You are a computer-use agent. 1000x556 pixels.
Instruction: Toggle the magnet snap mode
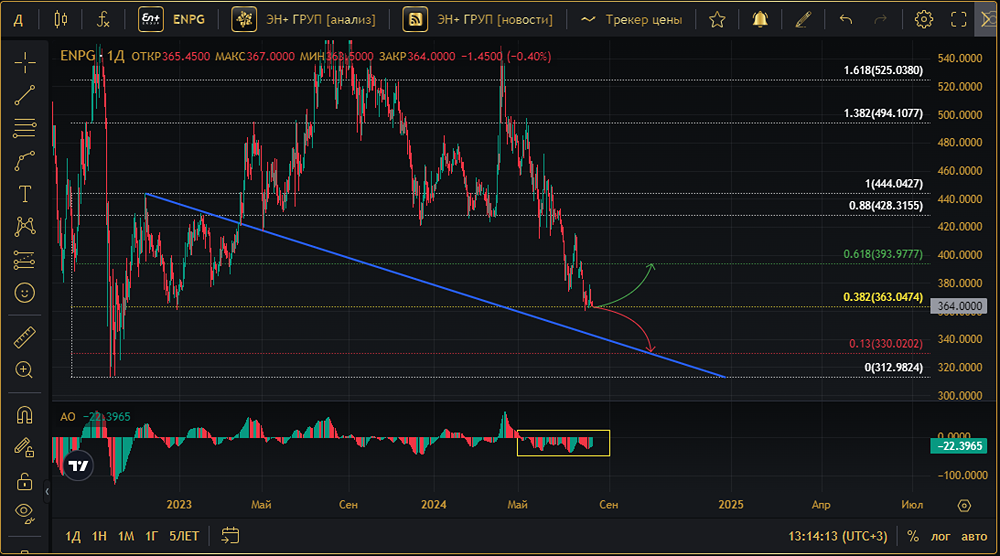pos(25,415)
